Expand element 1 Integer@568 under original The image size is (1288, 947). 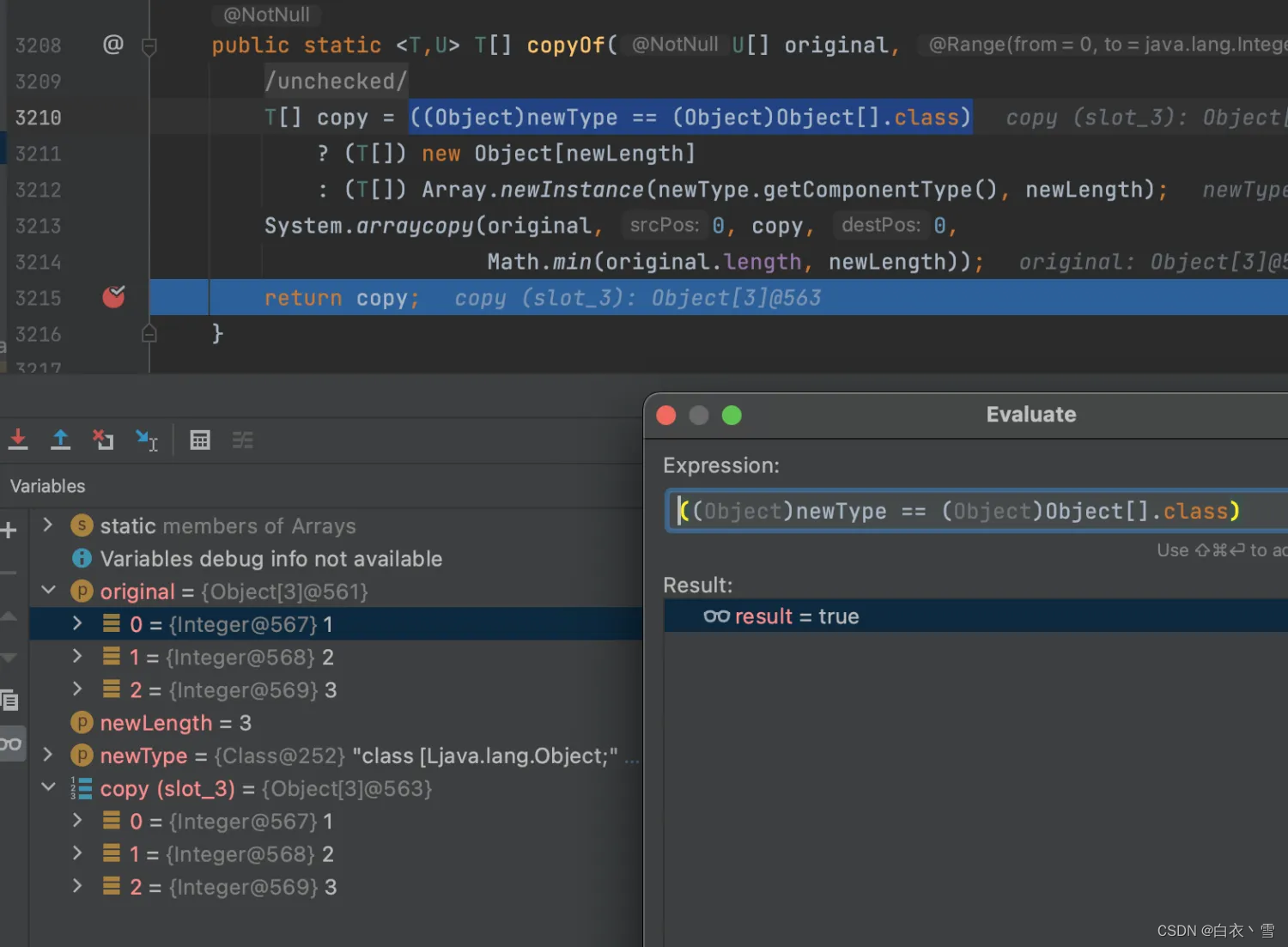(77, 656)
